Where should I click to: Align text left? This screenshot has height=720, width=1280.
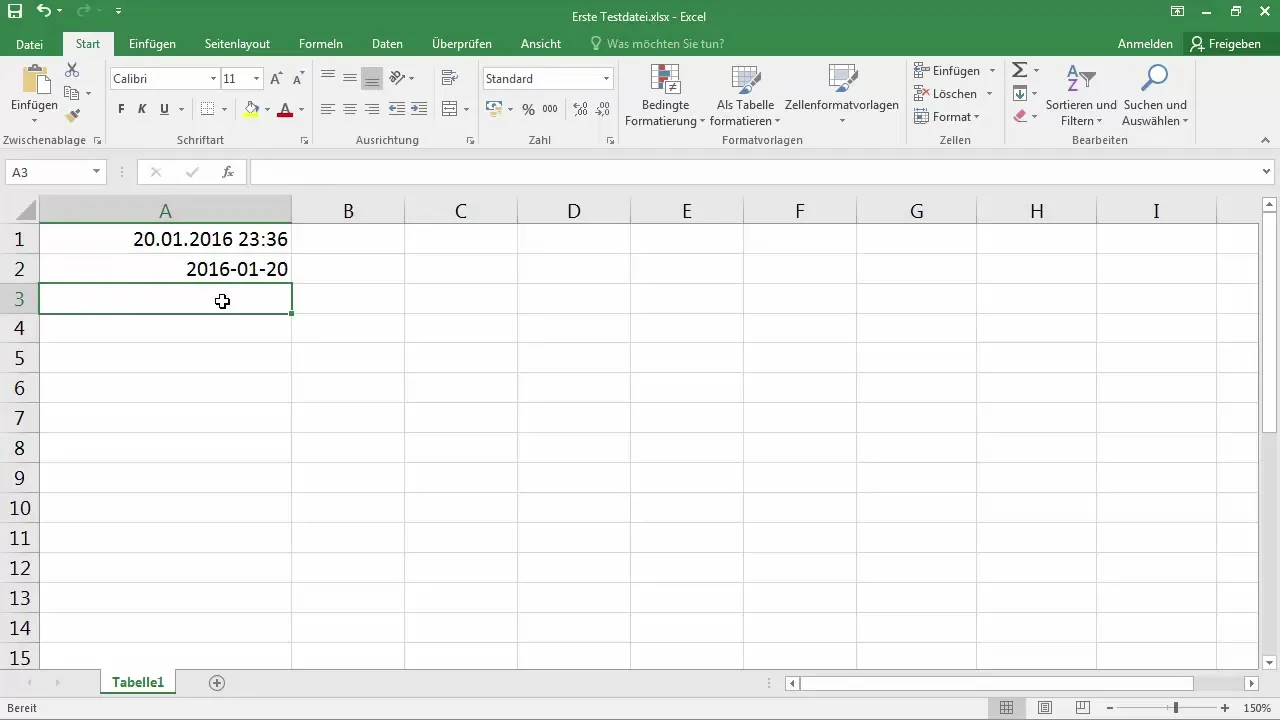tap(327, 109)
